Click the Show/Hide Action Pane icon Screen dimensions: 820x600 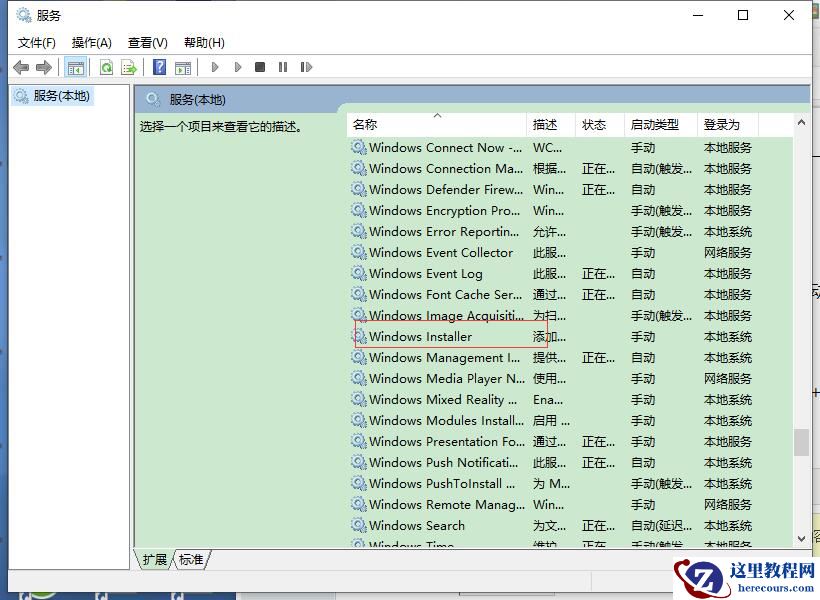pos(183,67)
